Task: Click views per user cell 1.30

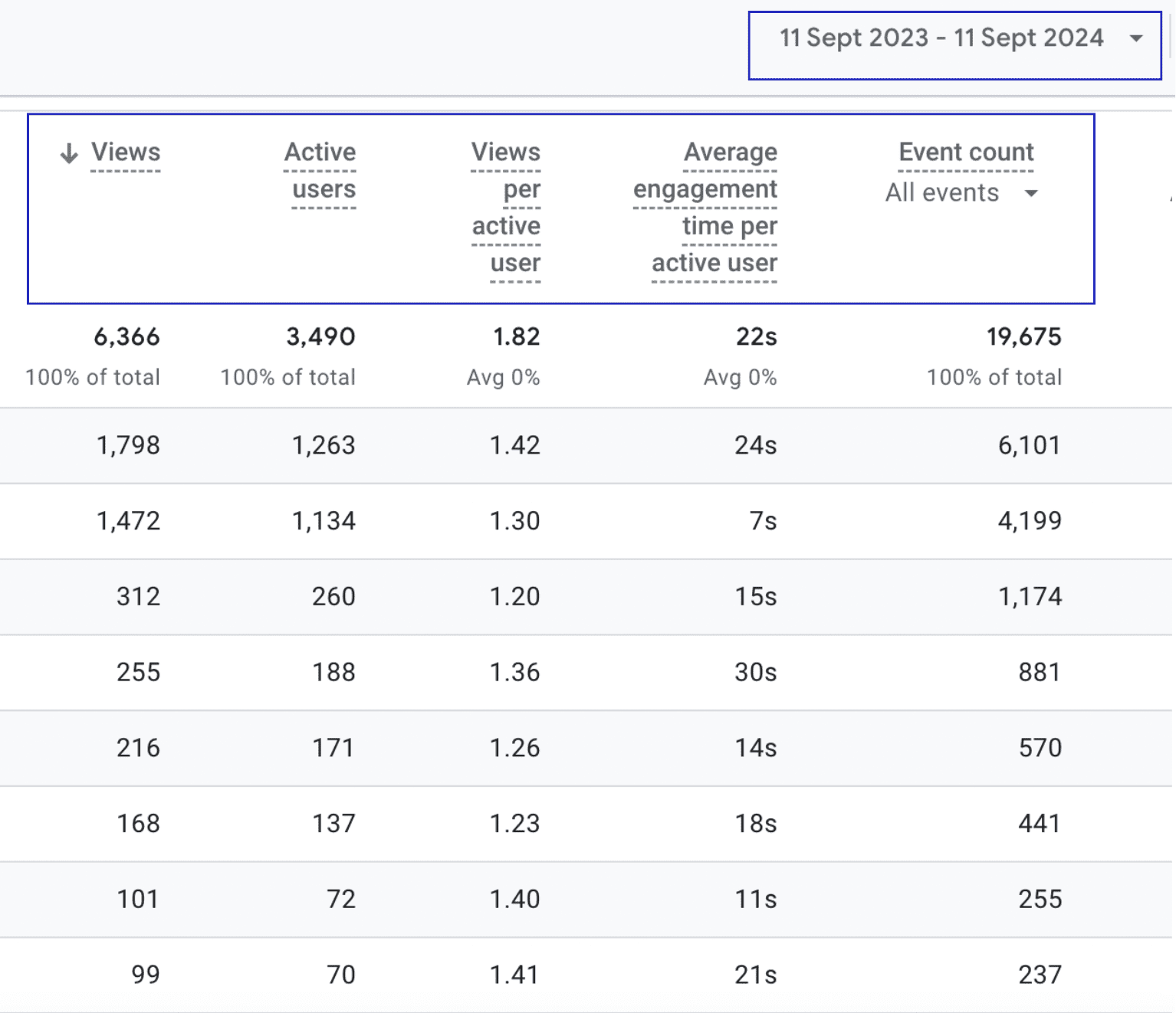Action: point(515,521)
